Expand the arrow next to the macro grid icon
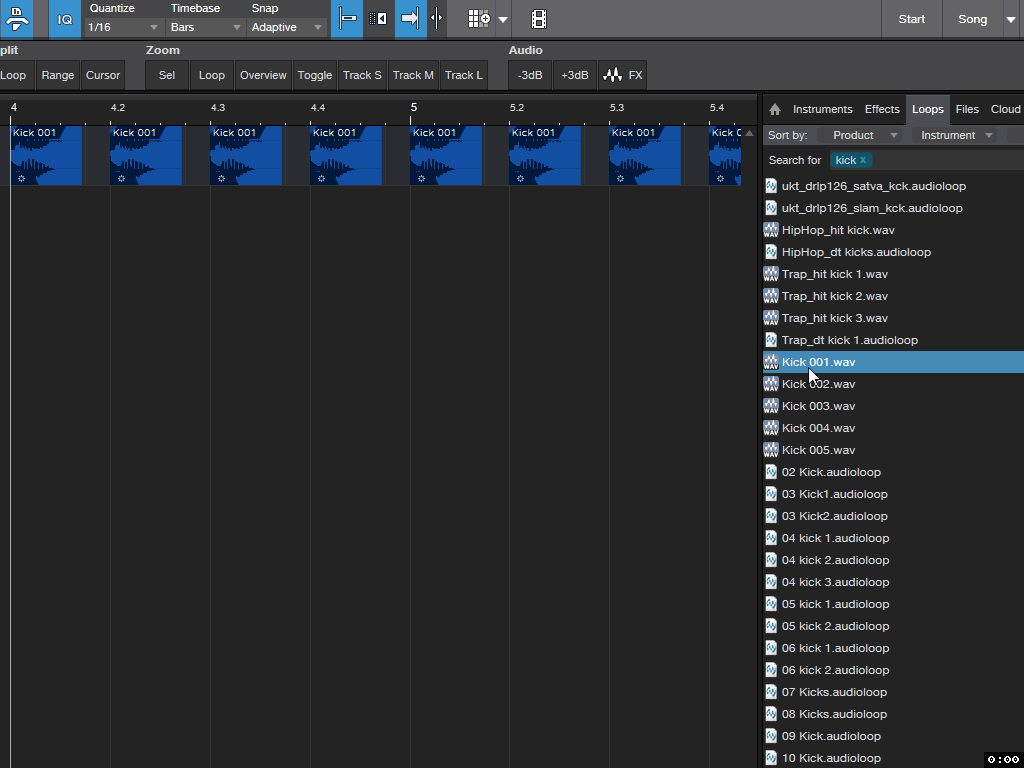The width and height of the screenshot is (1024, 768). pos(503,20)
